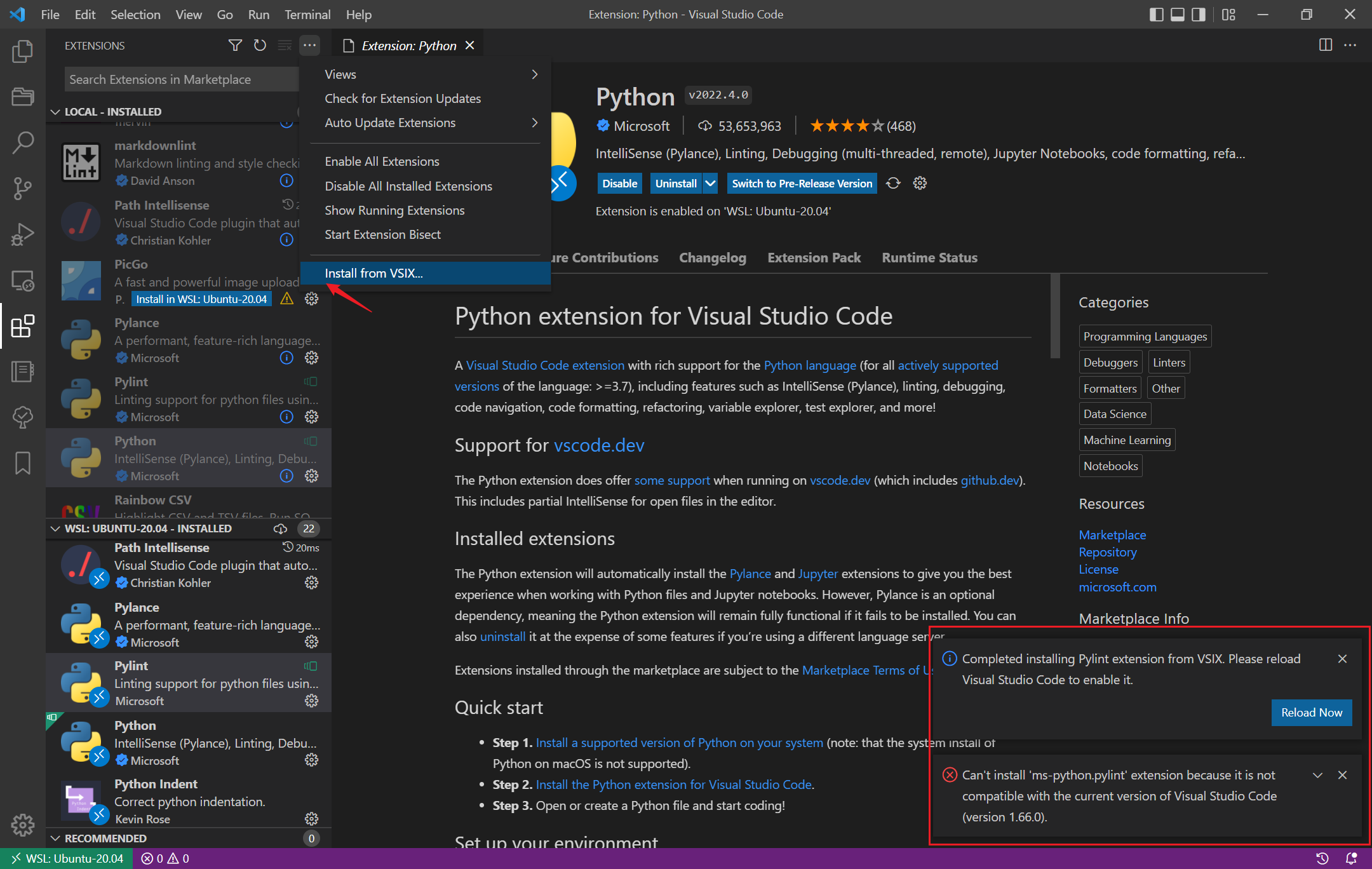Open the Explorer view in activity bar
Image resolution: width=1372 pixels, height=869 pixels.
23,51
